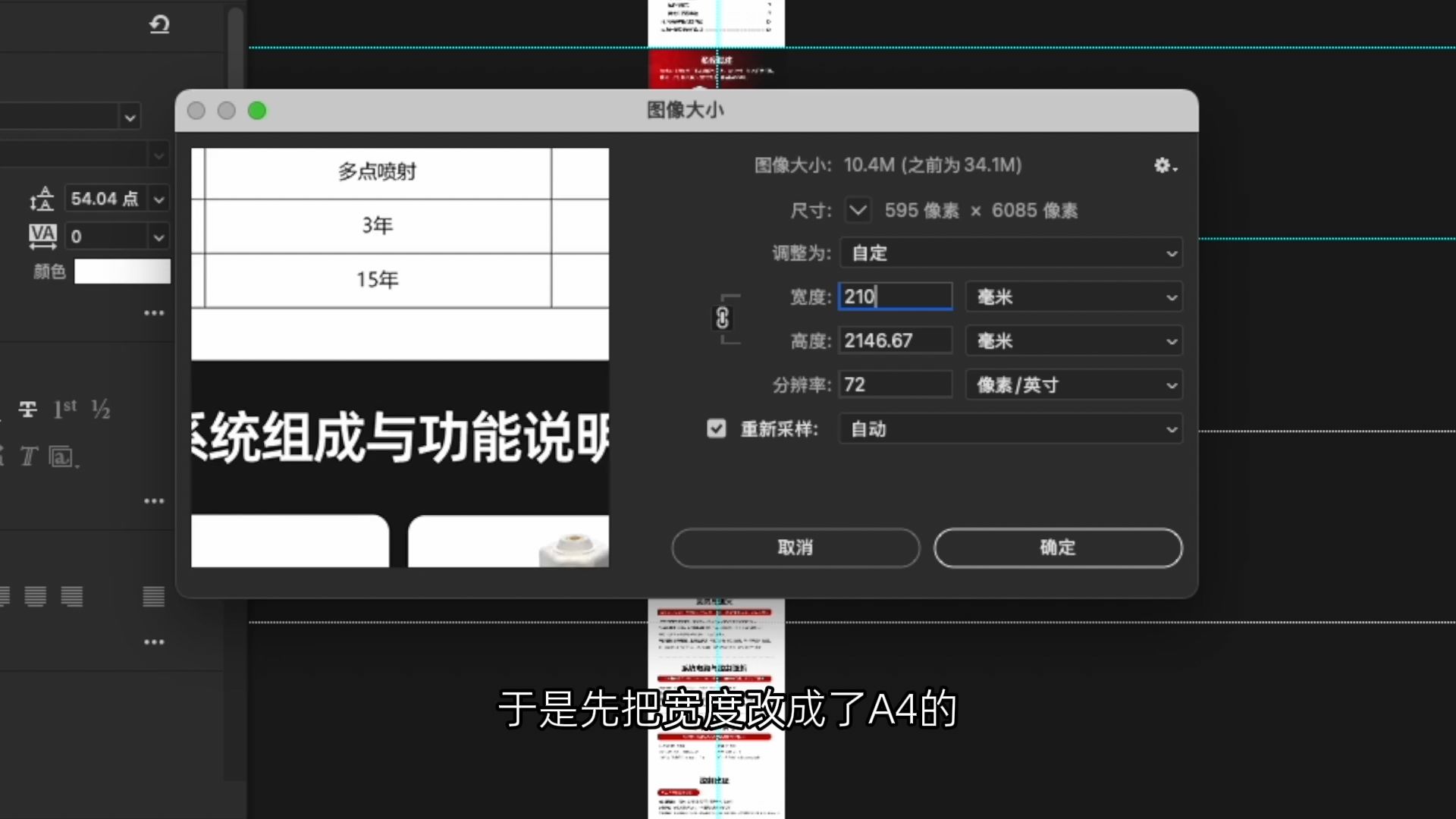Image resolution: width=1456 pixels, height=819 pixels.
Task: Click the leading icon beside 54.04 点
Action: [42, 199]
